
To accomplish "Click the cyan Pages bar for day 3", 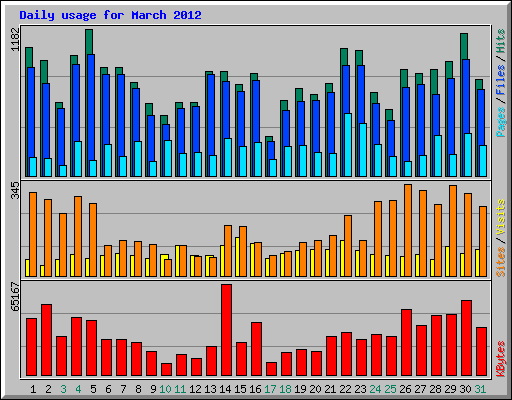I will pos(63,171).
